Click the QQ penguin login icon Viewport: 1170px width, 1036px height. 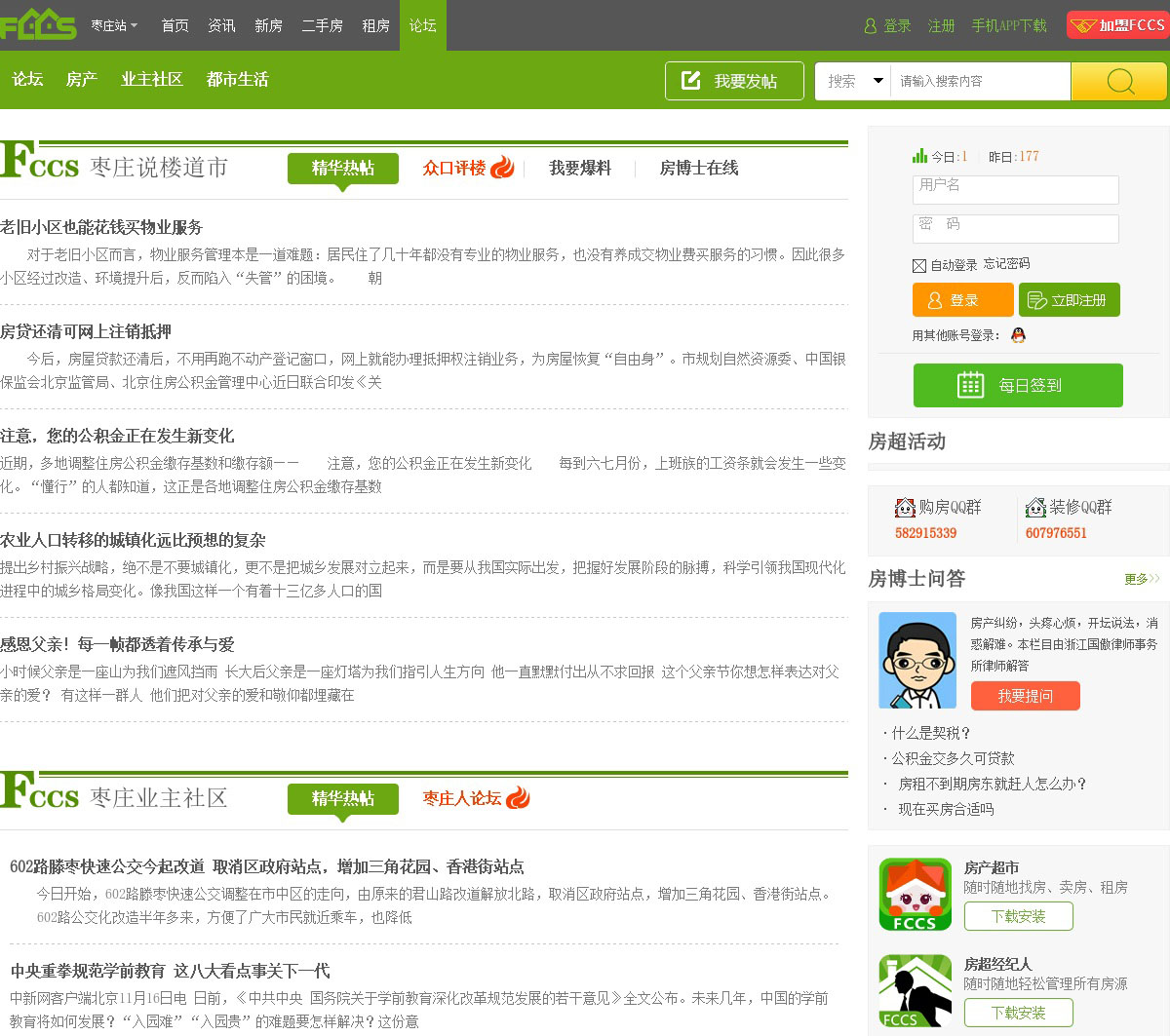(x=1018, y=335)
